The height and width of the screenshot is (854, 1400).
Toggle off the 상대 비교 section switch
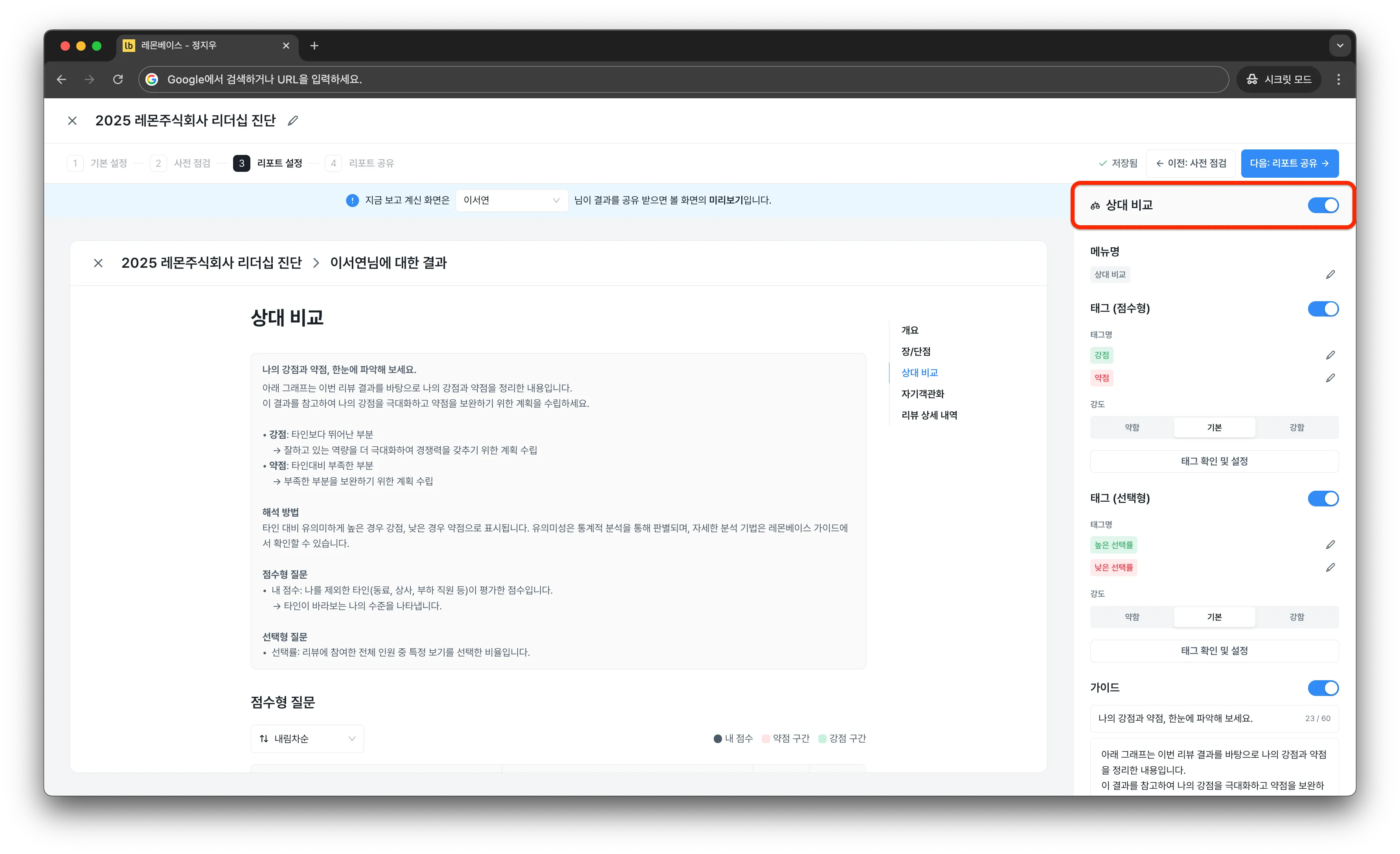coord(1323,205)
